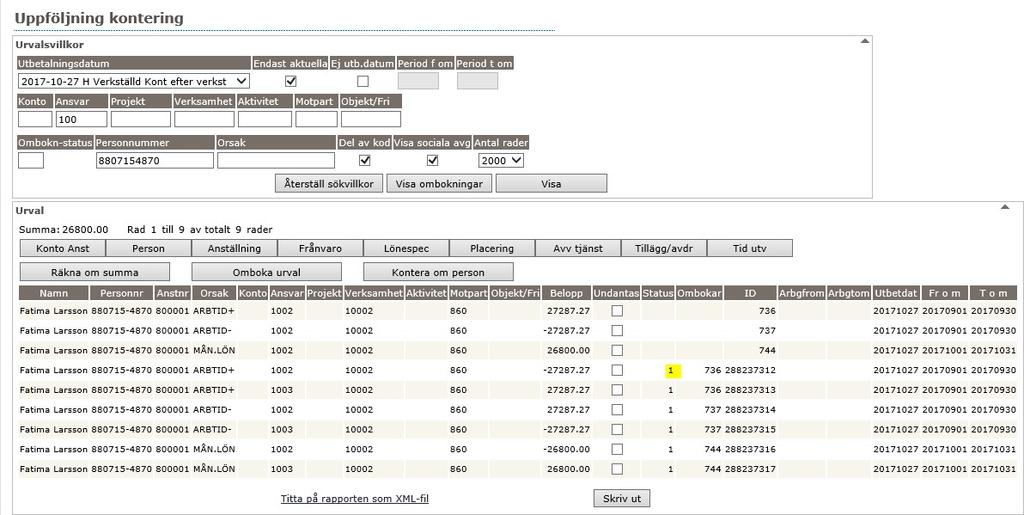Focus the Ombokn-status input field
Viewport: 1024px width, 515px height.
pyautogui.click(x=31, y=160)
